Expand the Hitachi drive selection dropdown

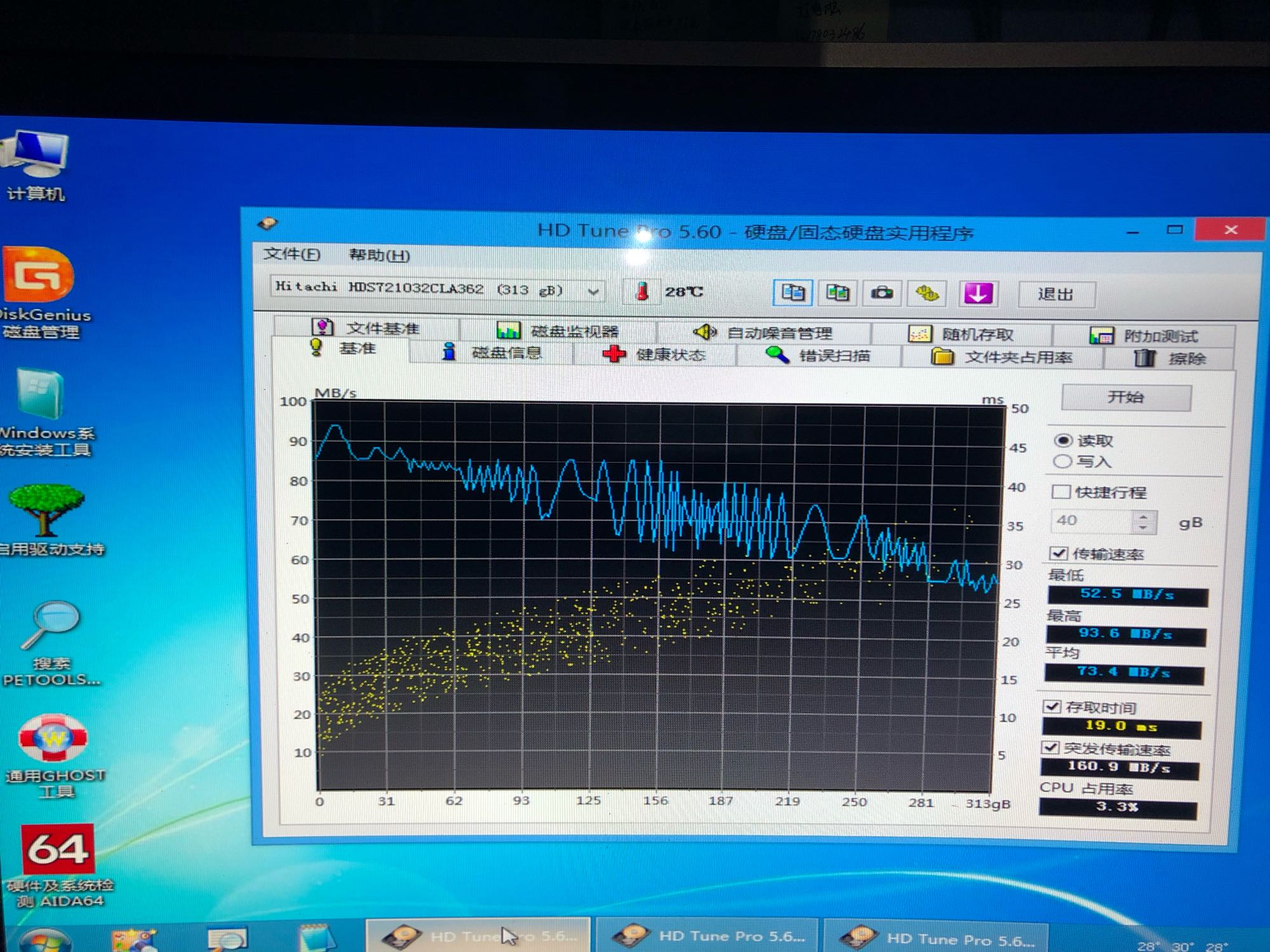tap(593, 292)
